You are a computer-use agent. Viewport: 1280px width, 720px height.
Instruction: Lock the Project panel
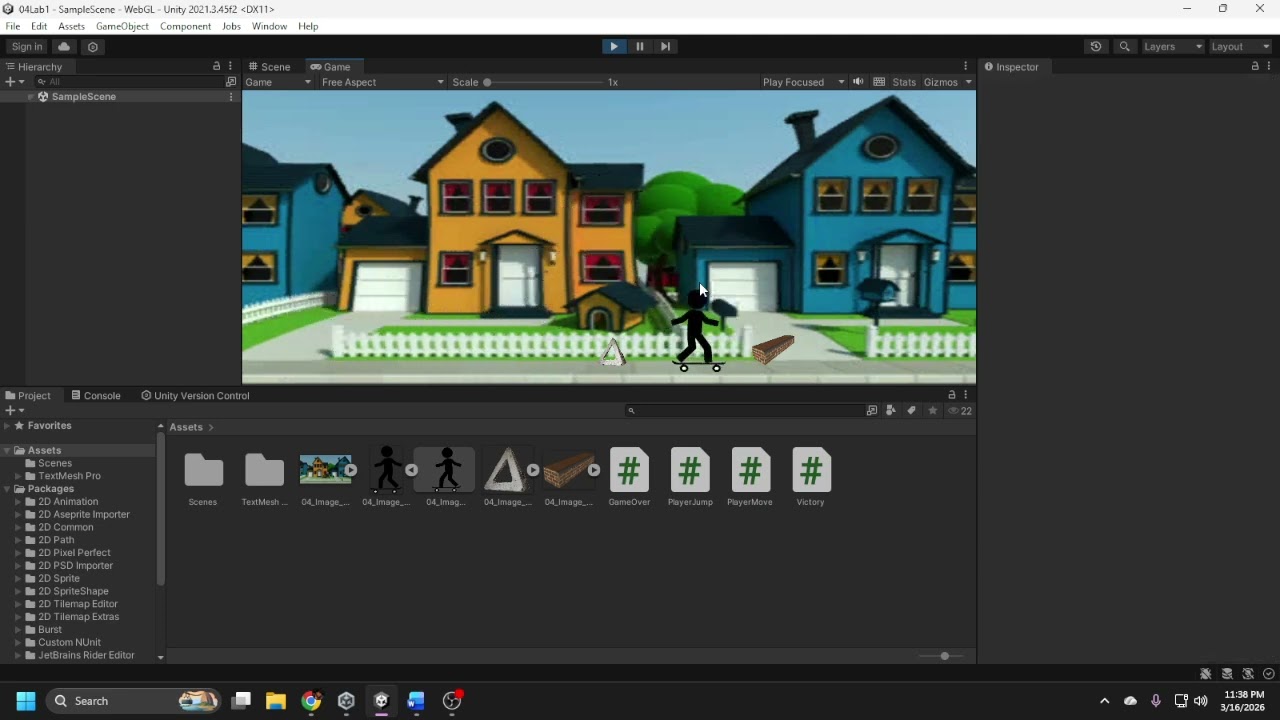click(x=952, y=395)
